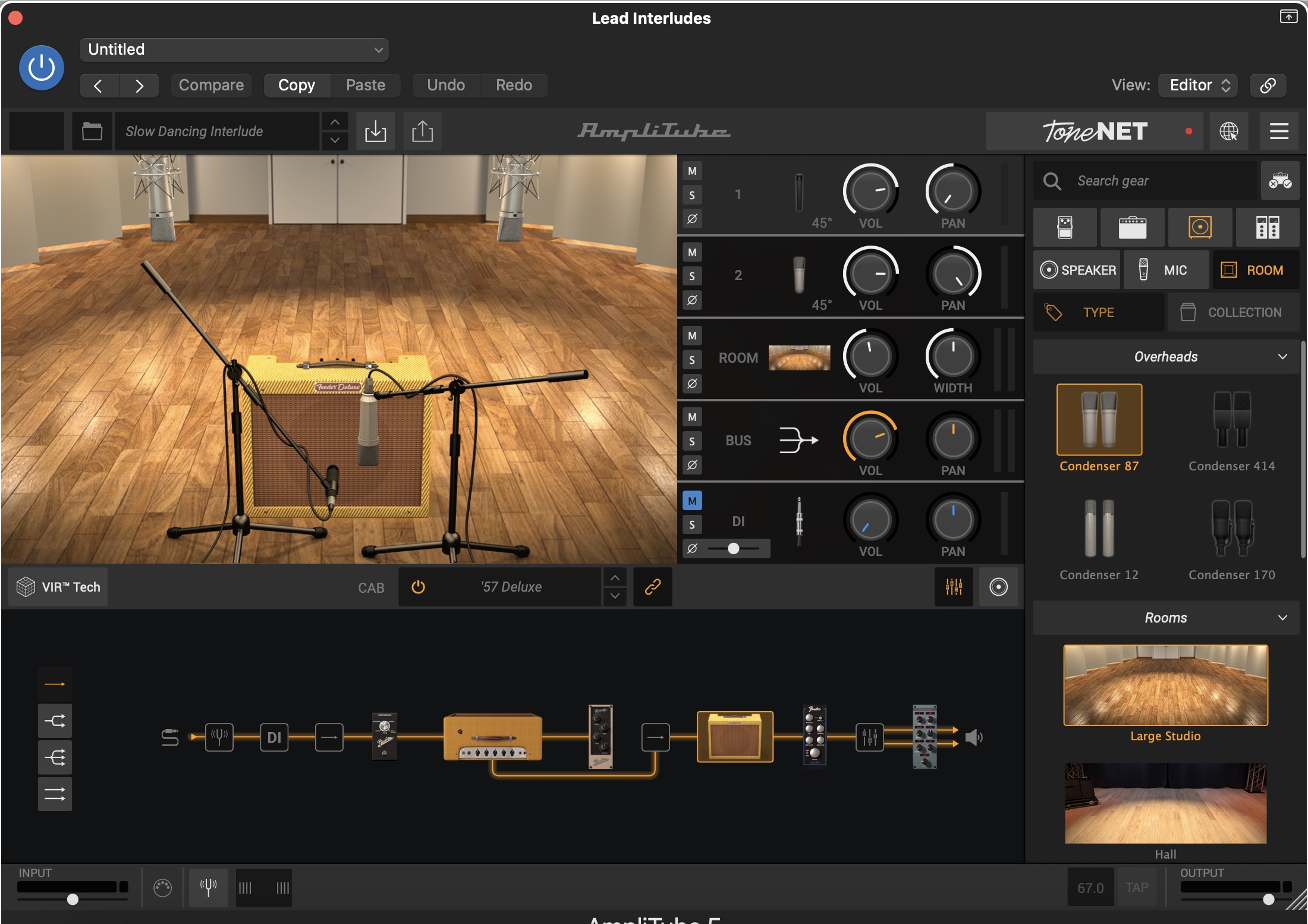Show rack effects gear category
The width and height of the screenshot is (1308, 924).
[1268, 227]
